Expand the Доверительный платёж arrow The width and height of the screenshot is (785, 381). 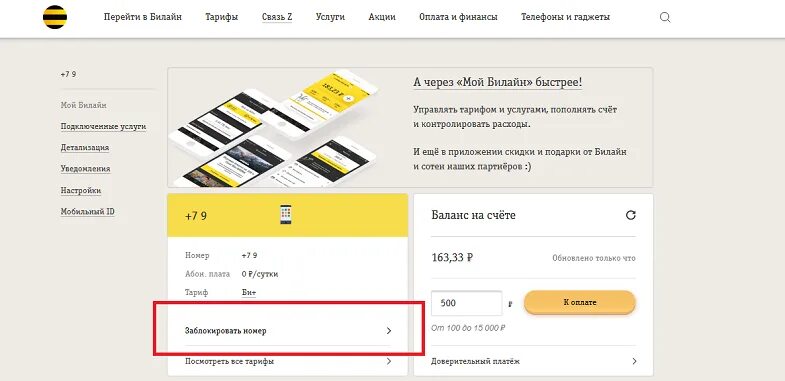tap(634, 361)
